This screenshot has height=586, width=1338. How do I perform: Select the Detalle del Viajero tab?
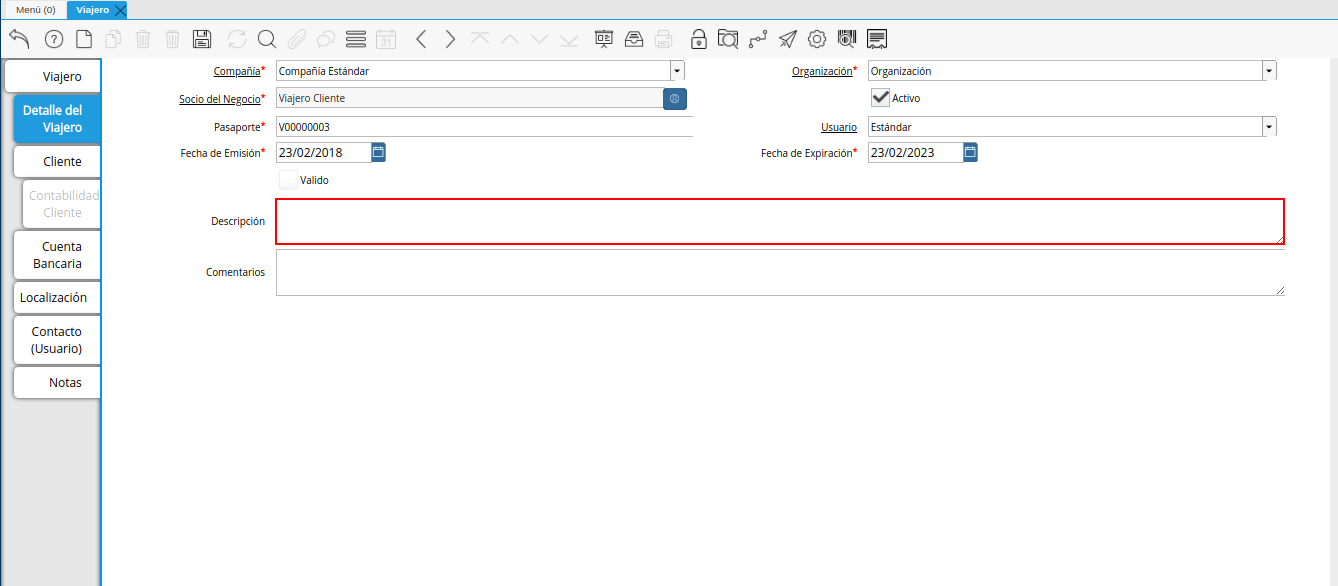pyautogui.click(x=57, y=119)
